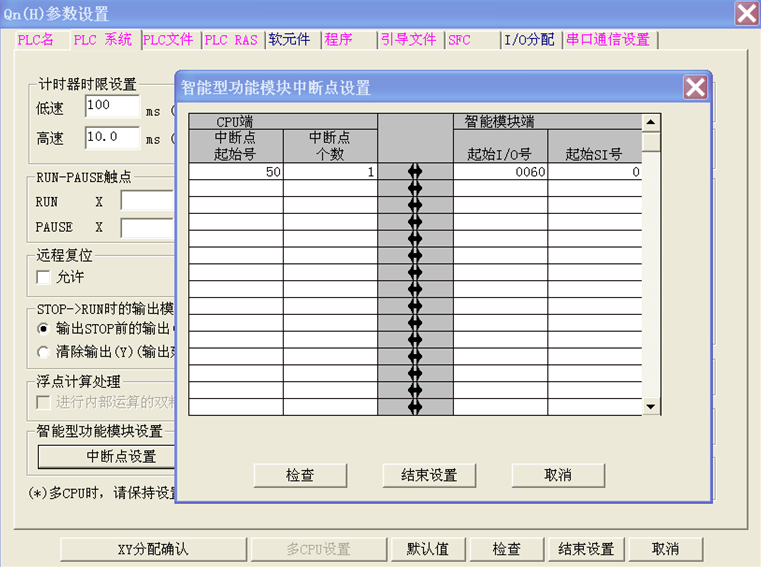This screenshot has height=567, width=761.
Task: Click the first row double-arrow link icon
Action: tap(415, 172)
